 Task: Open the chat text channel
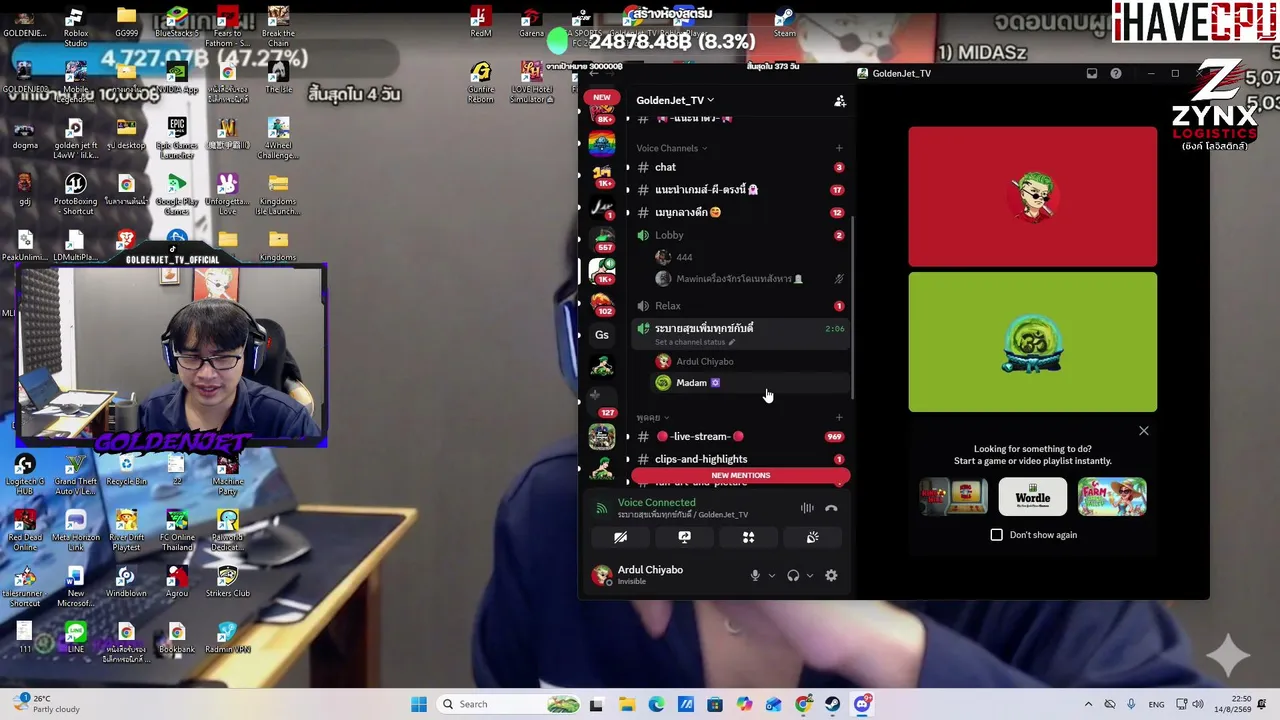click(x=740, y=167)
